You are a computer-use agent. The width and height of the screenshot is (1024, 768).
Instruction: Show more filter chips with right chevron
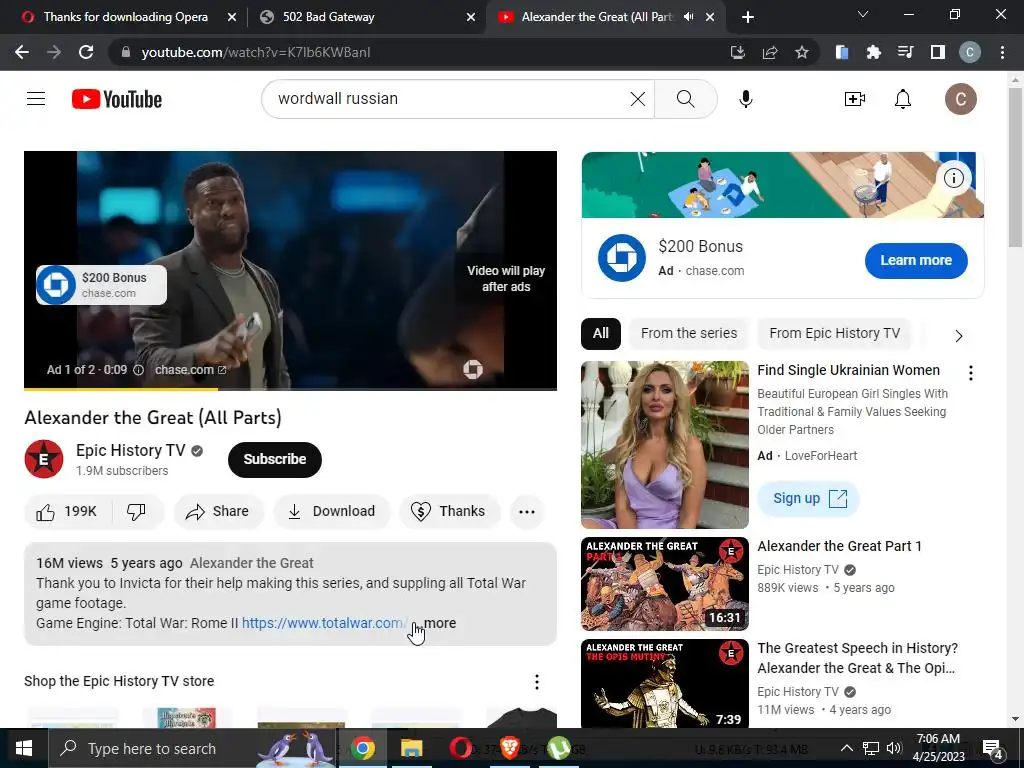(958, 336)
